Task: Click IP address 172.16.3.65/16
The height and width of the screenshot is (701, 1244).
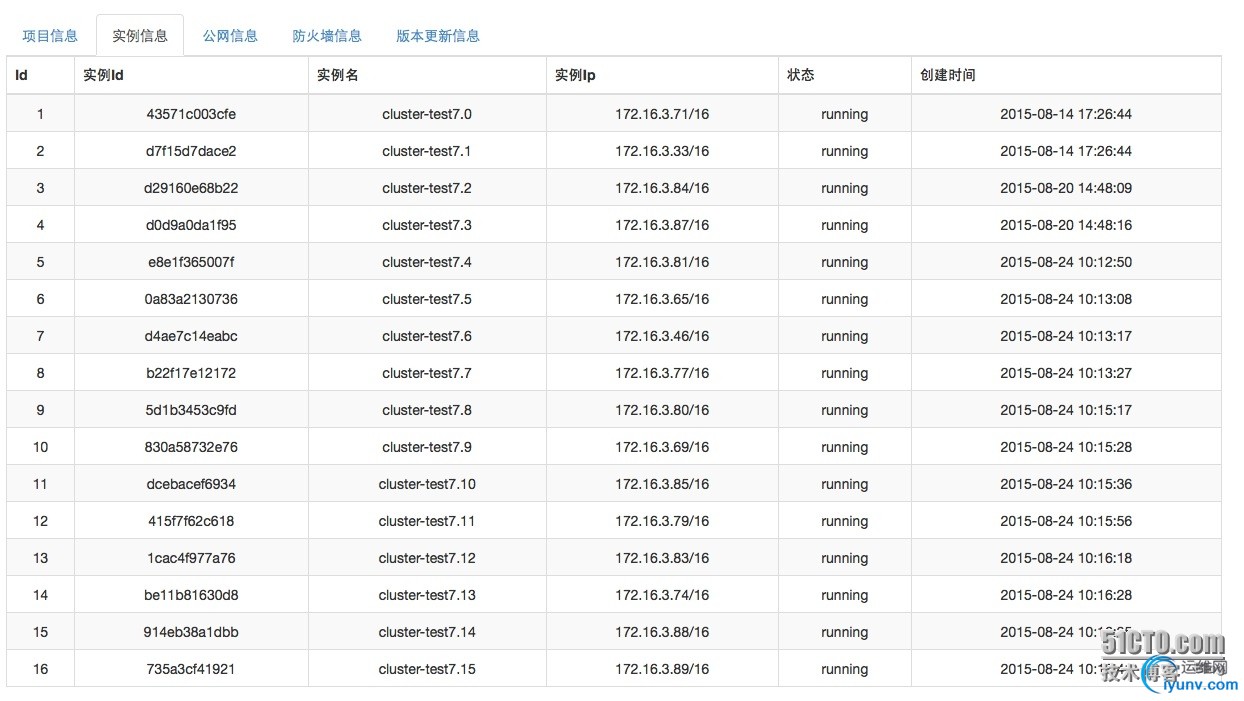Action: tap(662, 299)
